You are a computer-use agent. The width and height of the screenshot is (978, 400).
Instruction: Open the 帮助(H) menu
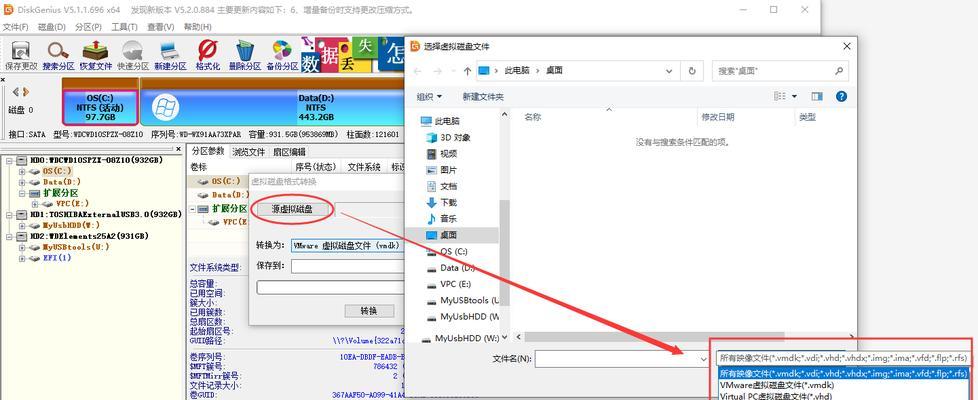[197, 27]
